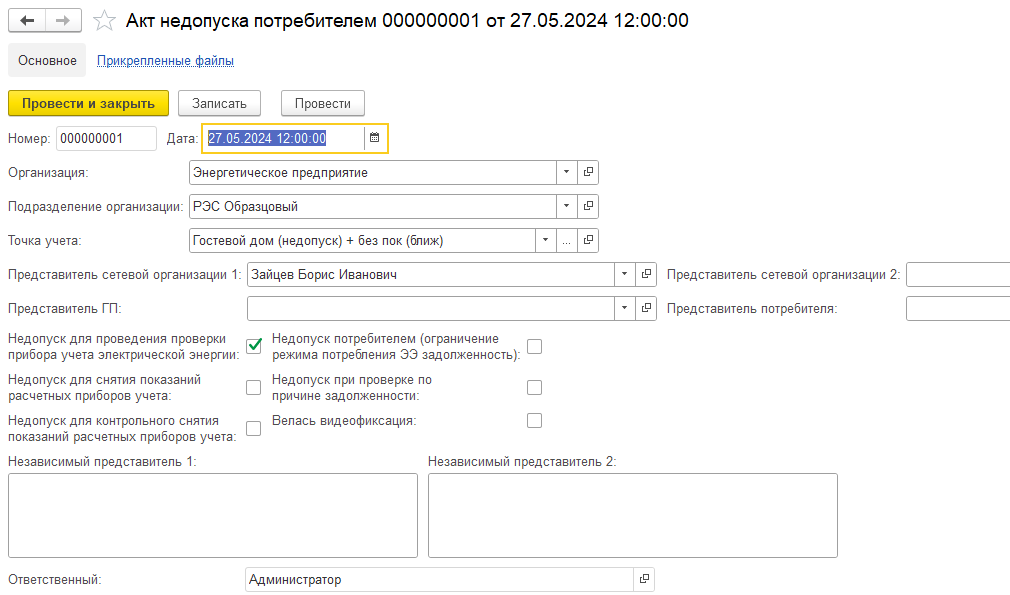Click the back navigation arrow
This screenshot has width=1010, height=595.
(27, 21)
